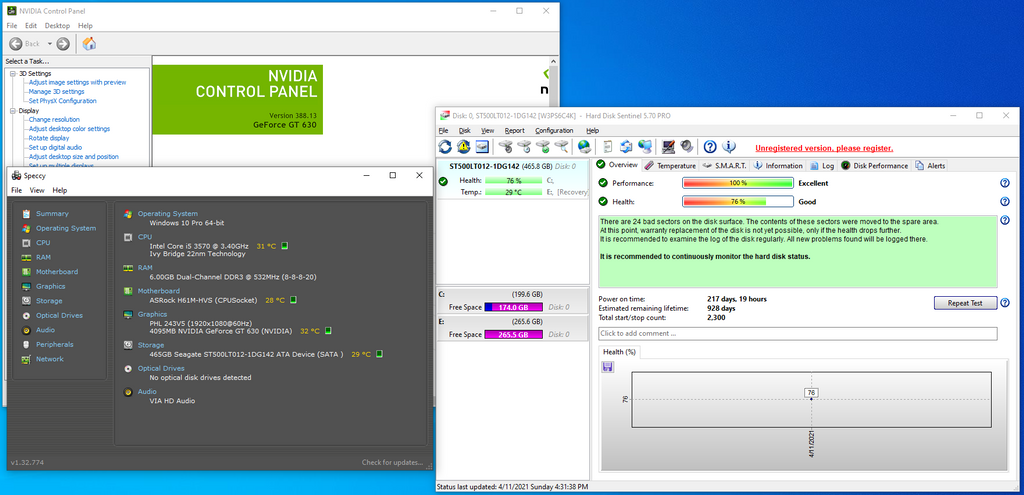Image resolution: width=1024 pixels, height=495 pixels.
Task: Collapse the 3D Settings tree node
Action: pos(13,73)
